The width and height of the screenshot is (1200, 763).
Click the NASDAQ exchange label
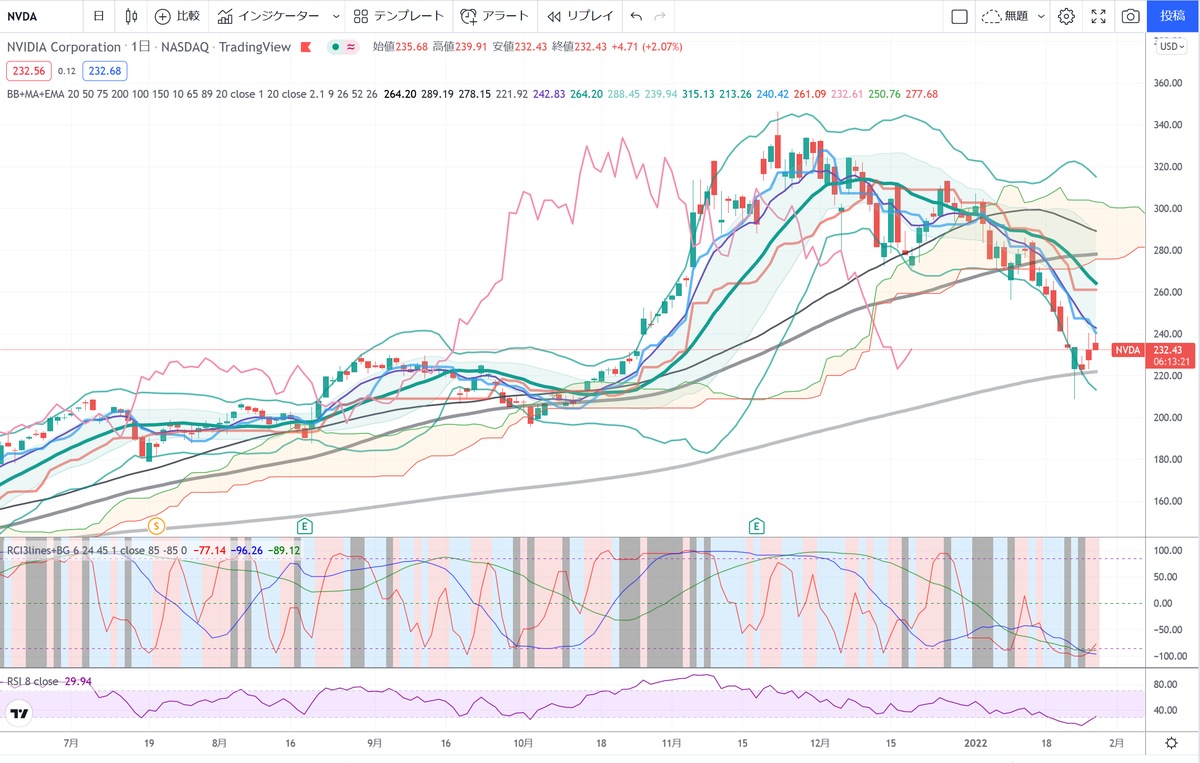(x=184, y=47)
